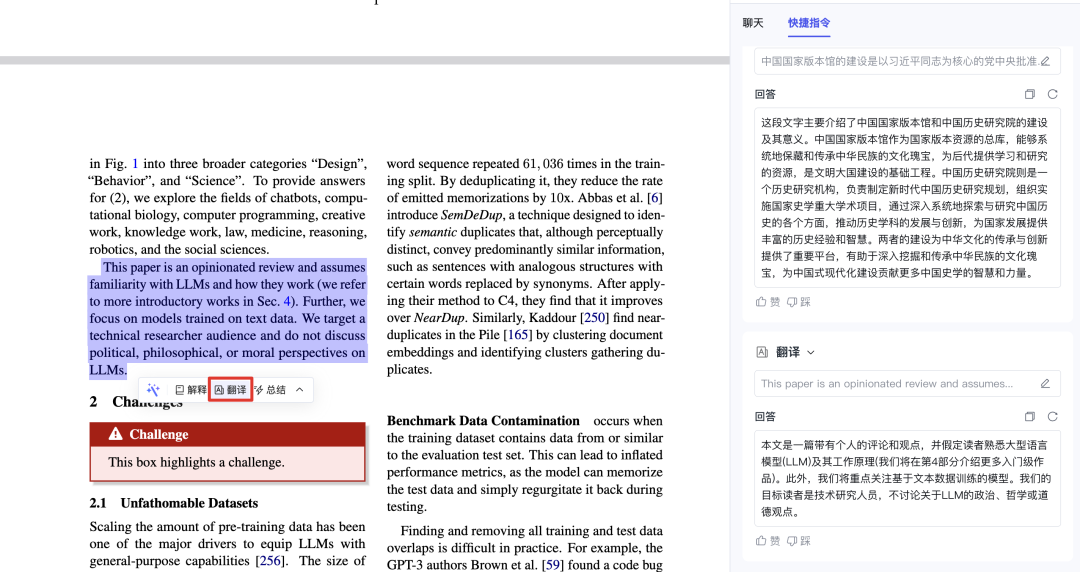1080x572 pixels.
Task: Click the red Challenge box header
Action: [x=227, y=434]
